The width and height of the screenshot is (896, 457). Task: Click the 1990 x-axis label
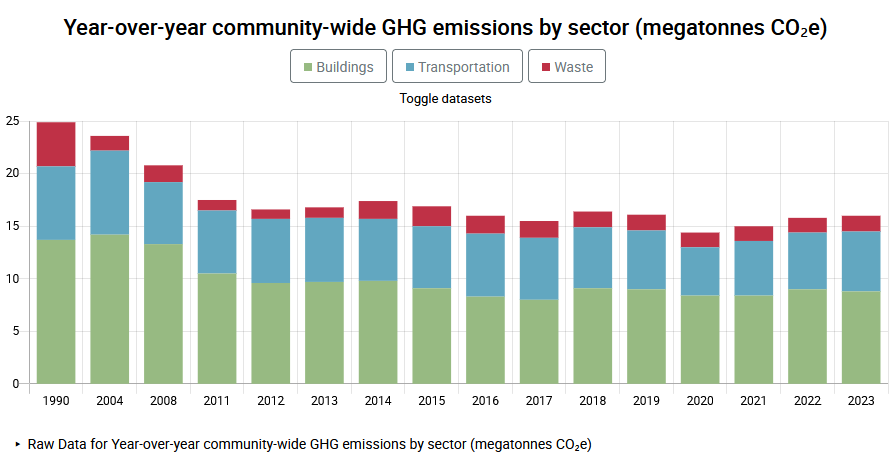point(56,401)
